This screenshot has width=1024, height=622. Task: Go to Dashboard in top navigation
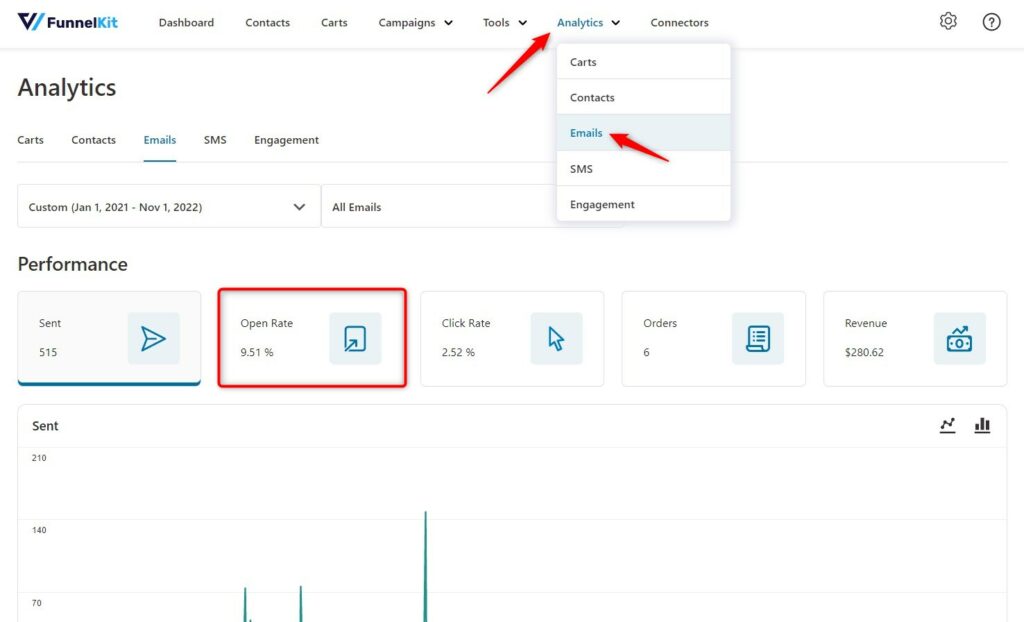tap(186, 22)
